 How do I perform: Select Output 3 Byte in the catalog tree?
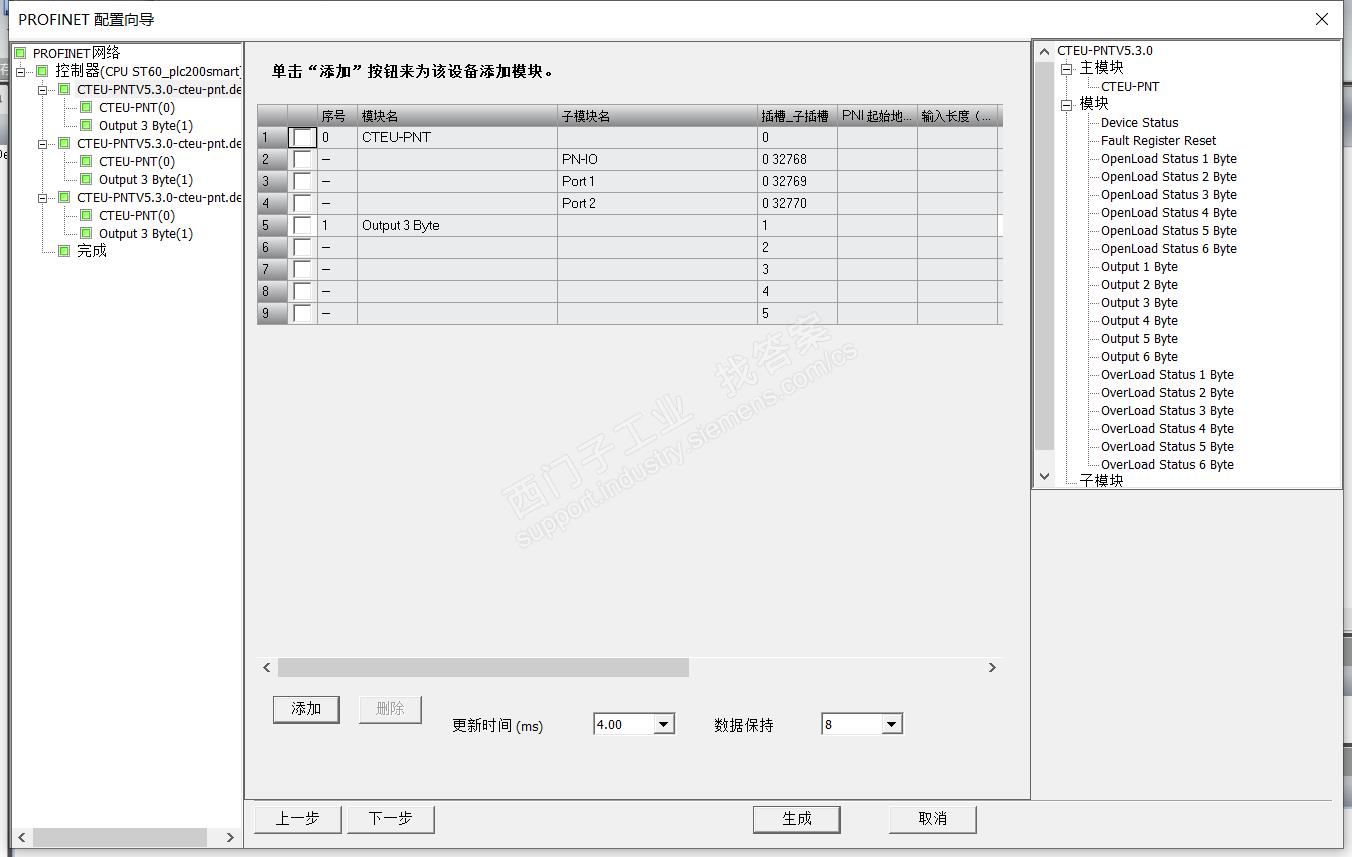pos(1139,302)
